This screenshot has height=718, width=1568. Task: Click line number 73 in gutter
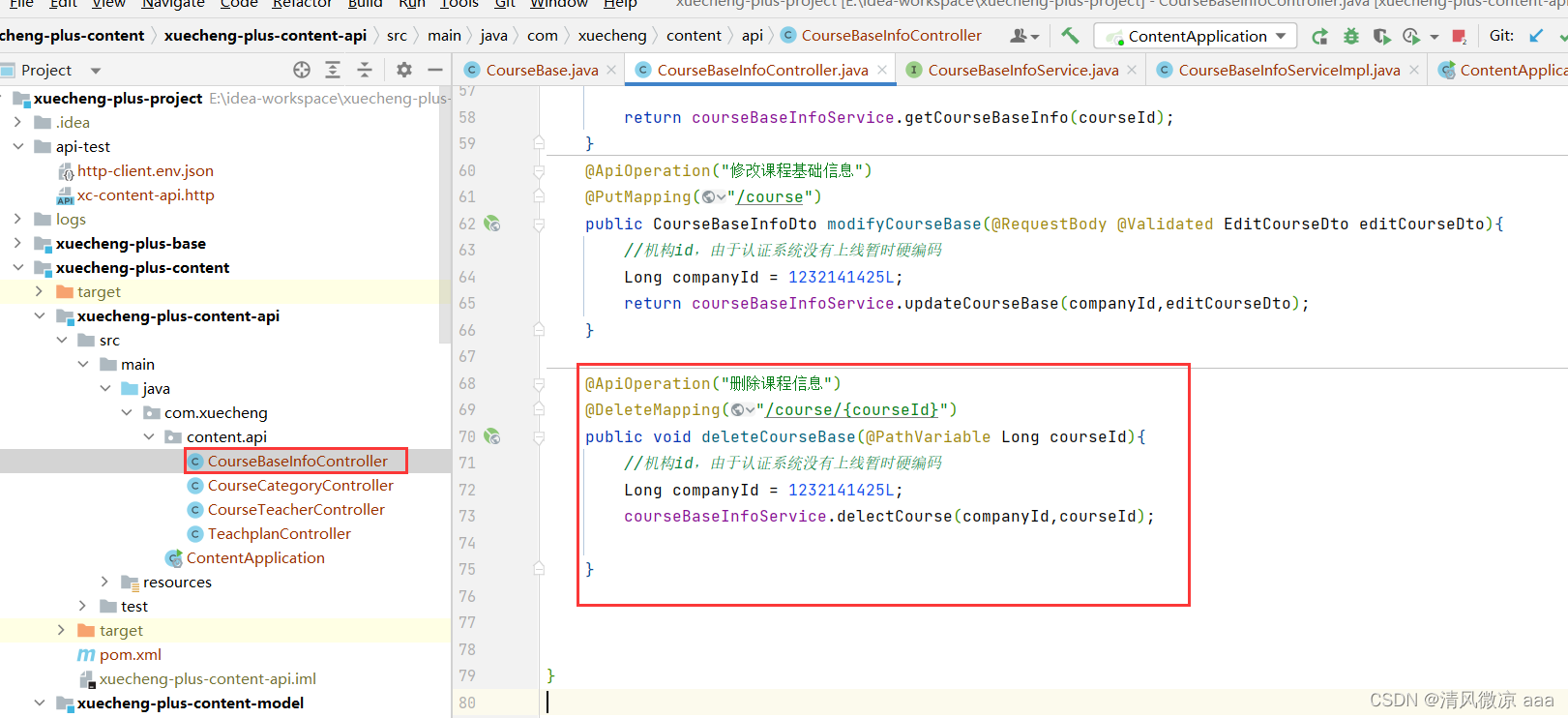tap(467, 516)
